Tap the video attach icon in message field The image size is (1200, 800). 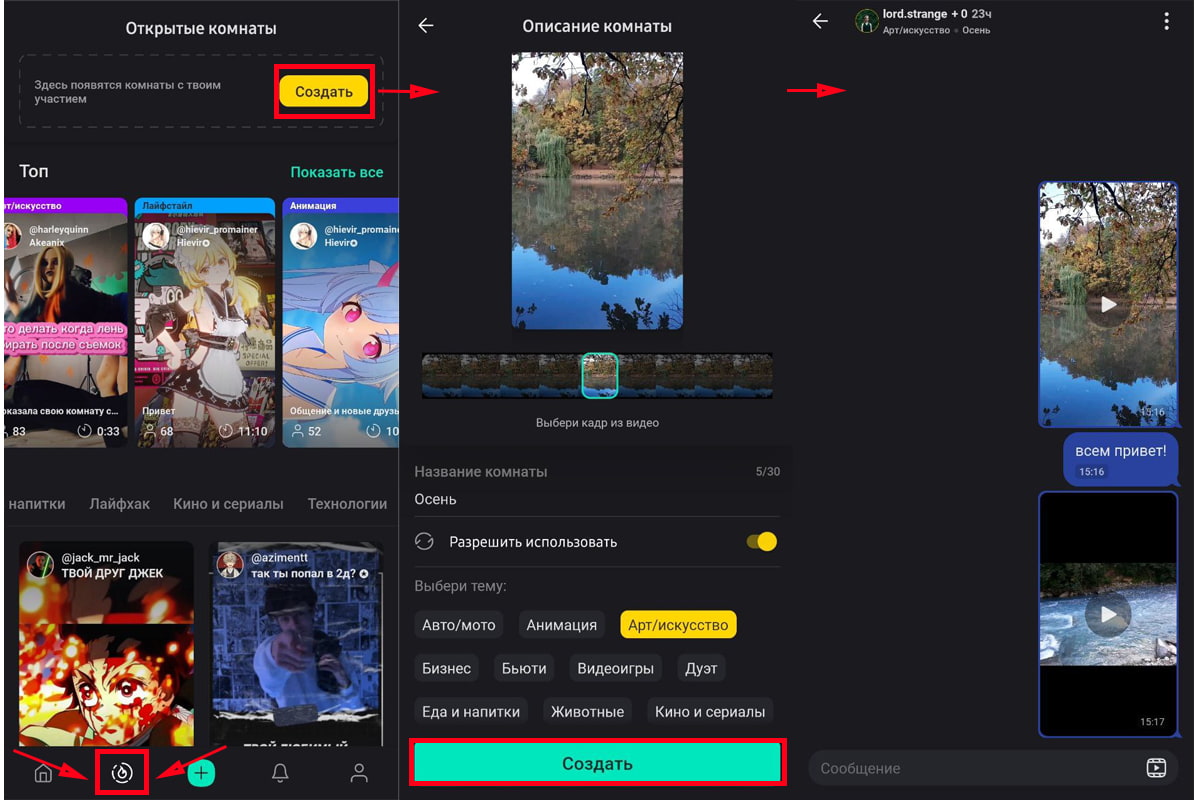pos(1156,768)
